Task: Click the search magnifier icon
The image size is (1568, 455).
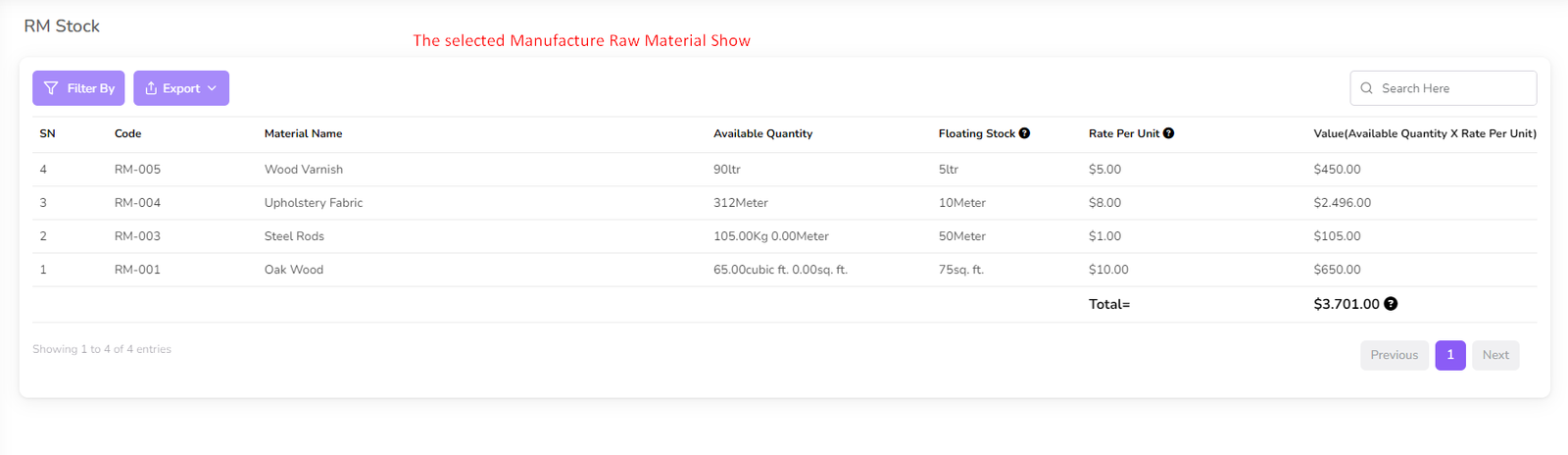Action: click(x=1366, y=88)
